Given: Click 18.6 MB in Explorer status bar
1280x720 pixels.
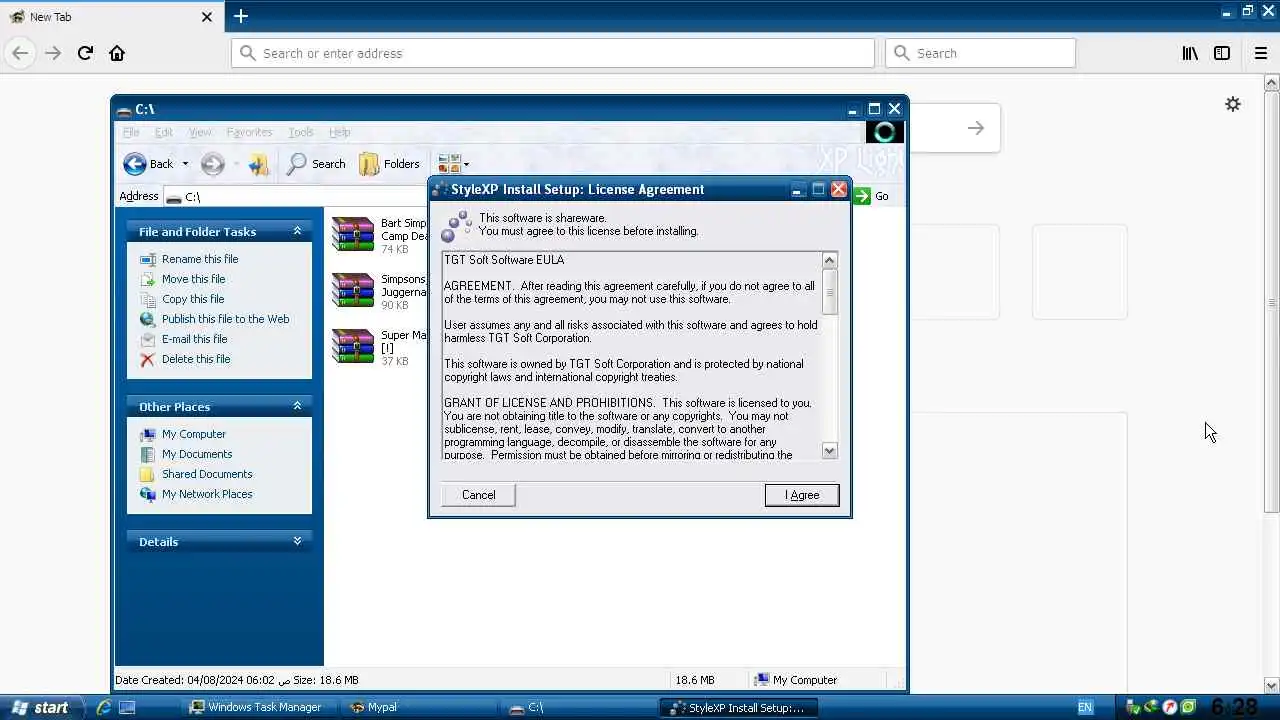Looking at the screenshot, I should pos(695,680).
